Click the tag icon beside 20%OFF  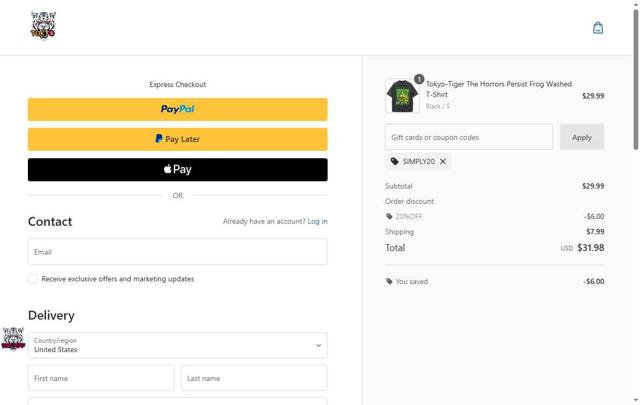389,216
